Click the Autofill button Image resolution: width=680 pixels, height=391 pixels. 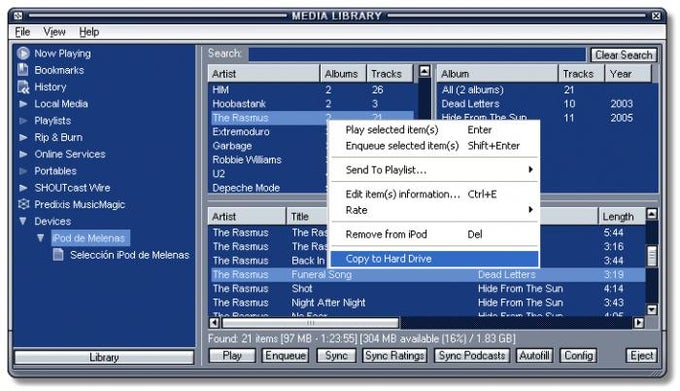(534, 355)
